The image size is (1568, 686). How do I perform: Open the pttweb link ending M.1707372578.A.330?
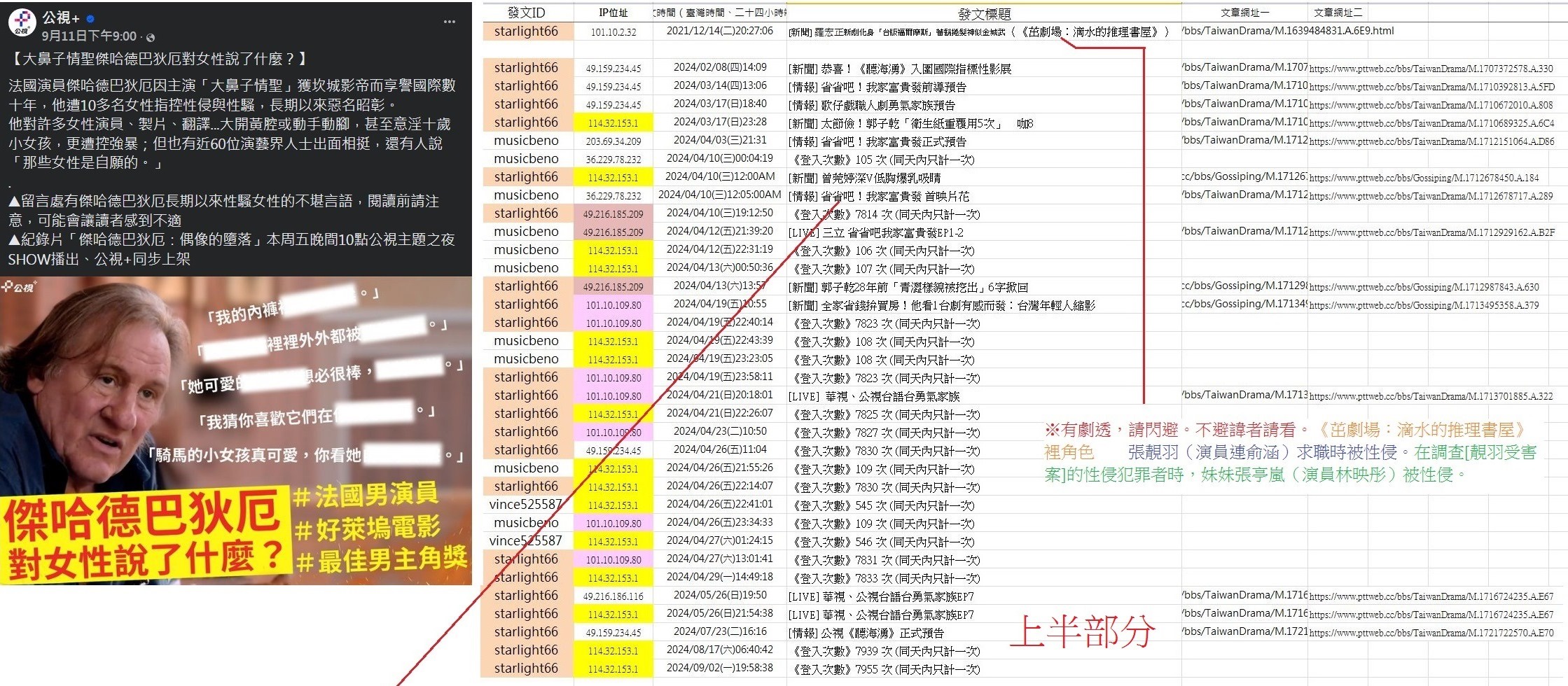tap(1431, 69)
